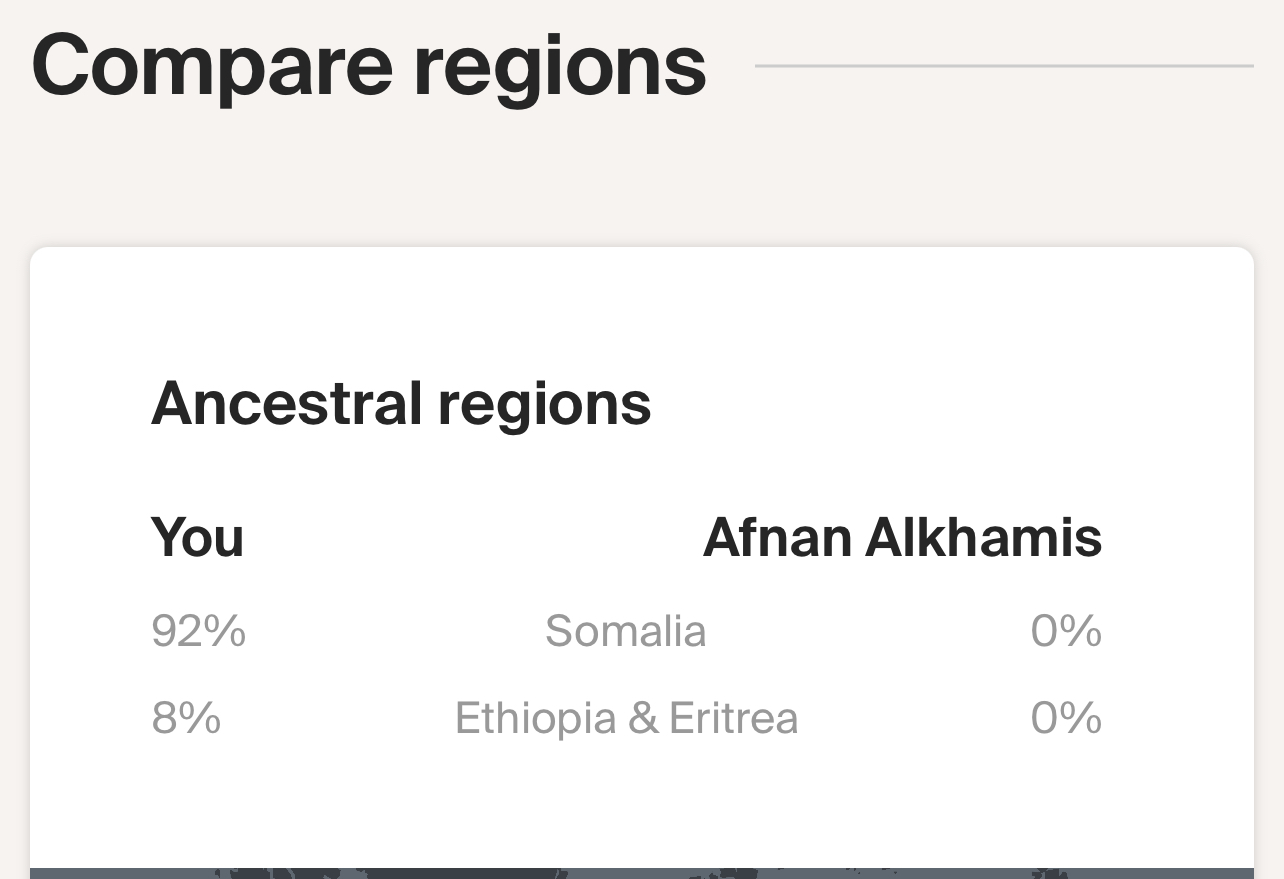Select the Somalia region label
Screen dimensions: 1284x879
pos(626,631)
